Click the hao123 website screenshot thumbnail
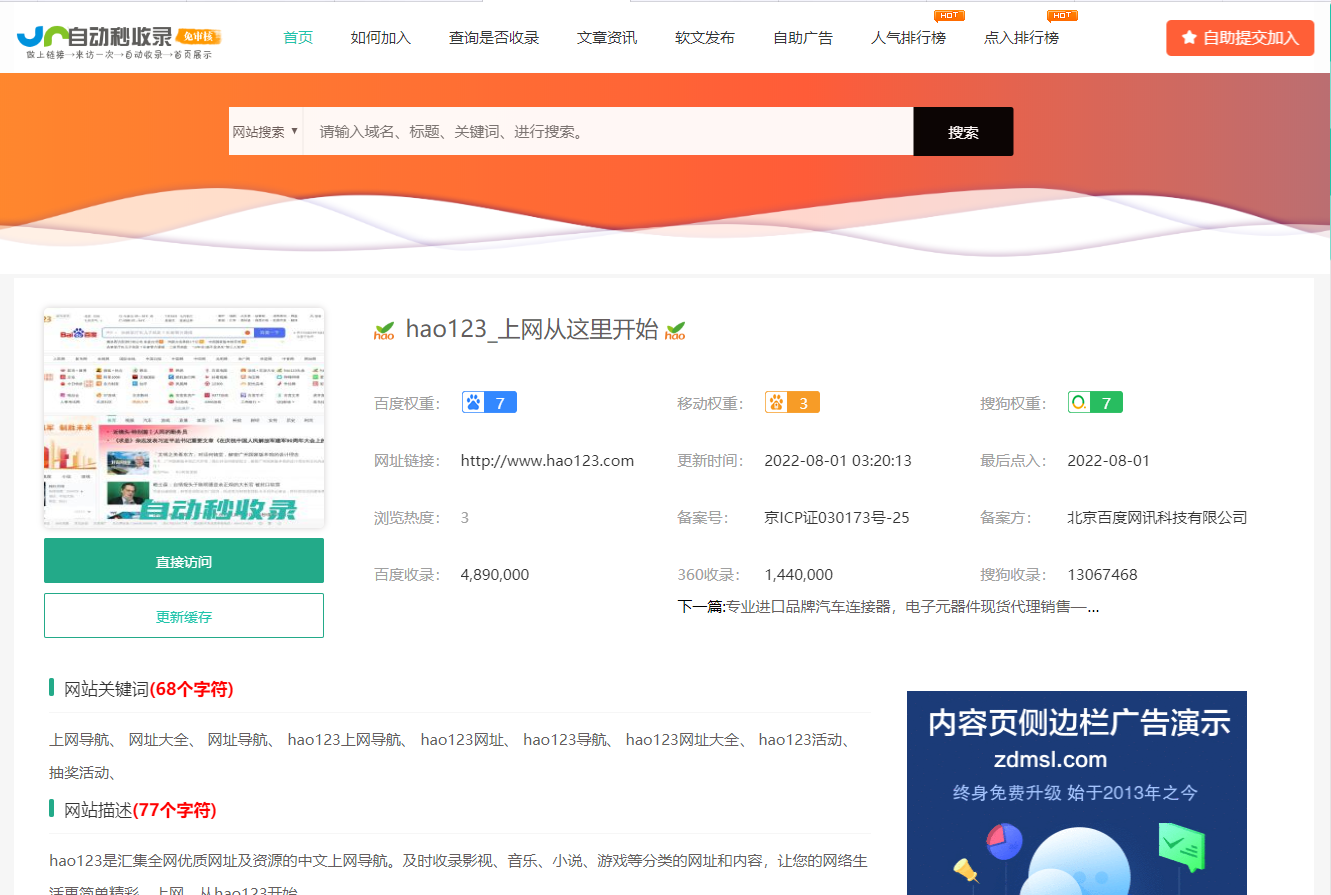The width and height of the screenshot is (1331, 895). tap(184, 418)
